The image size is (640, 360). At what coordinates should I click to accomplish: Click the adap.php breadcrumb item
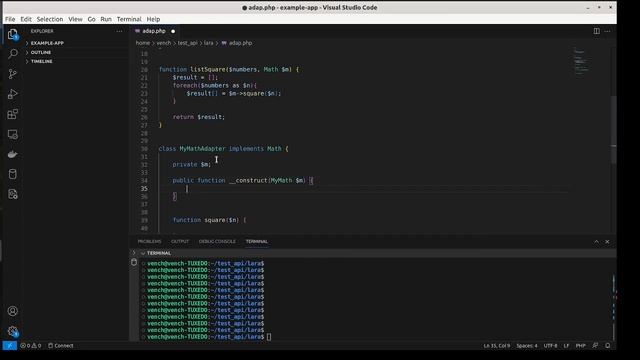click(237, 43)
